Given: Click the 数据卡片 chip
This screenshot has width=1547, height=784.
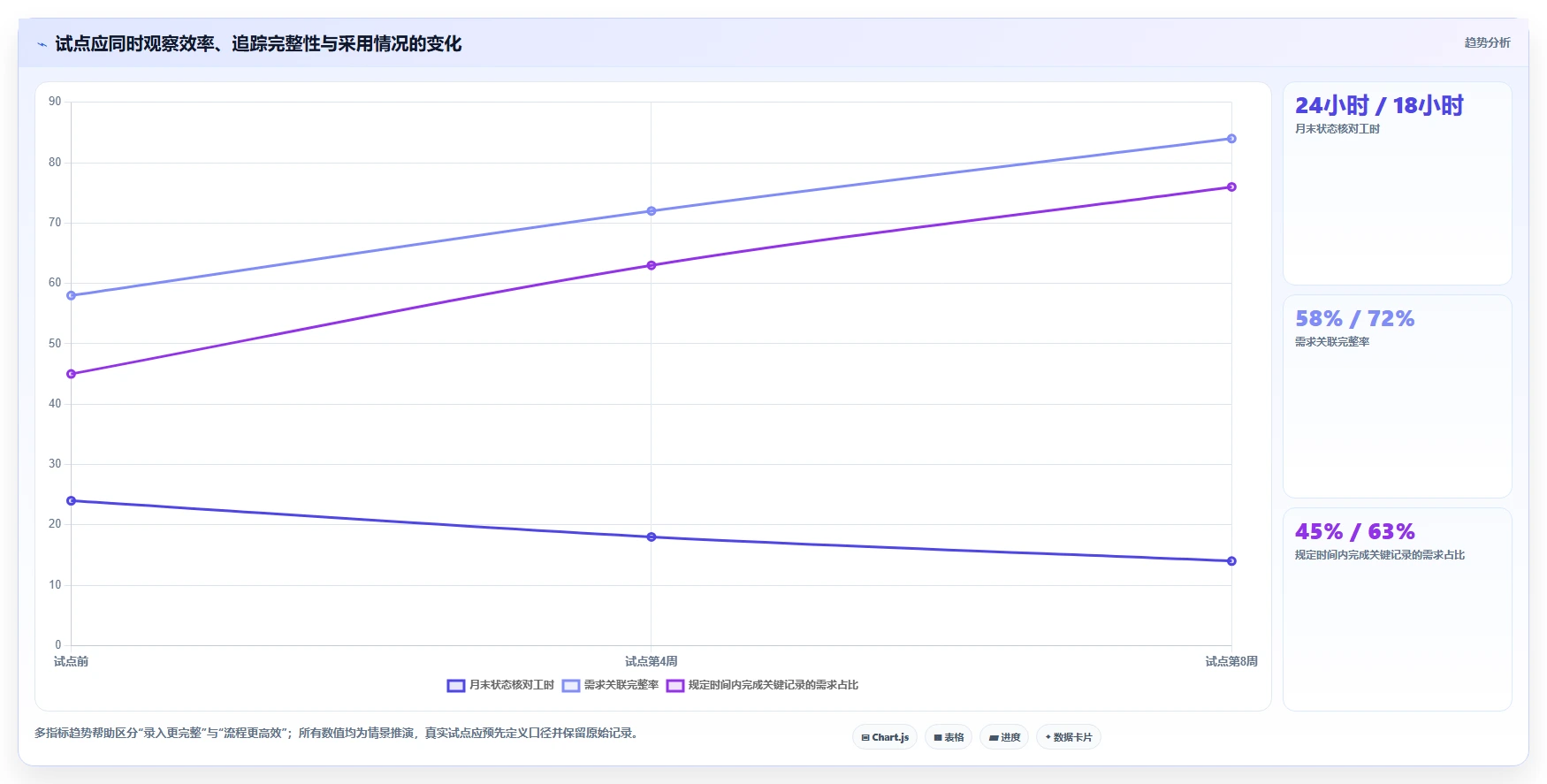Looking at the screenshot, I should [1069, 737].
